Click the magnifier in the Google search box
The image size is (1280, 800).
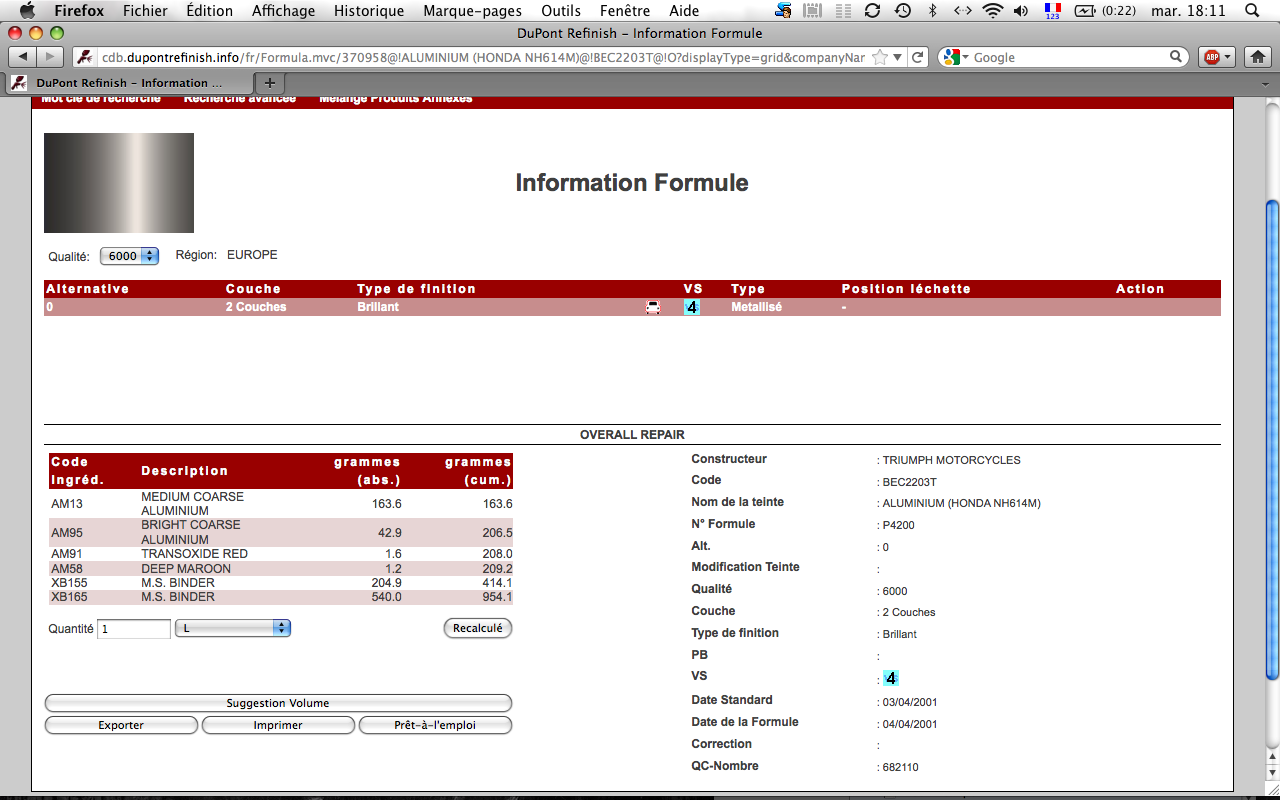[x=1176, y=57]
